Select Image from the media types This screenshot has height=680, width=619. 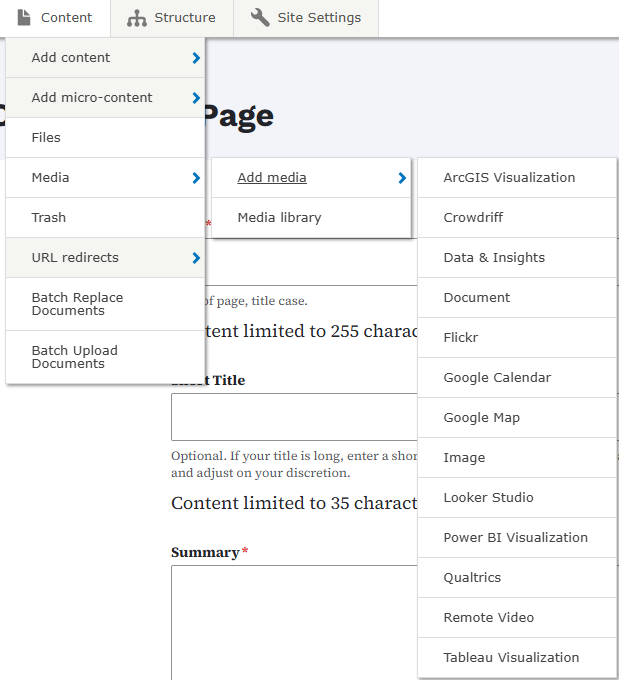click(x=464, y=458)
